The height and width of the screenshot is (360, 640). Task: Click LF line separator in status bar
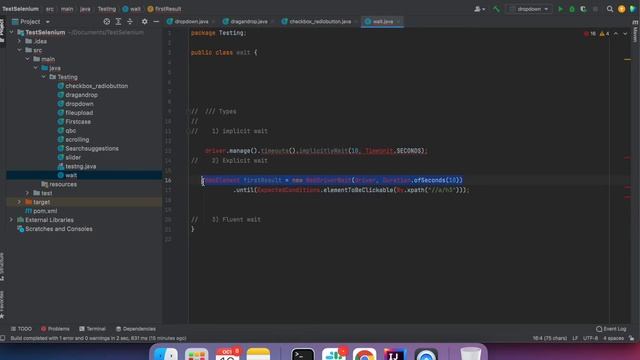(x=575, y=338)
